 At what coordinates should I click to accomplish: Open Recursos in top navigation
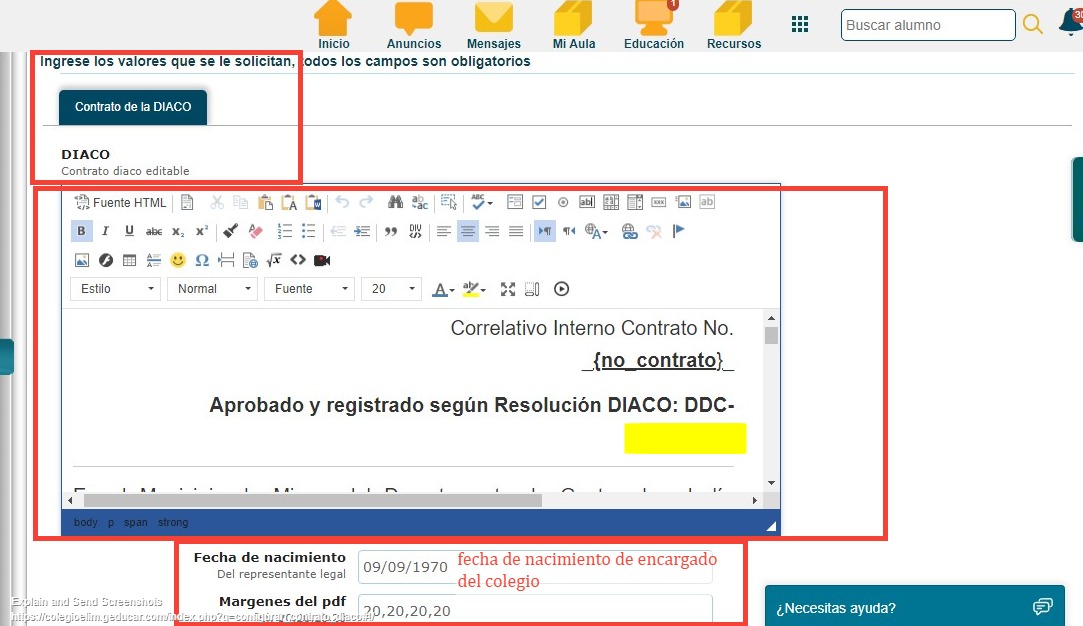[x=734, y=26]
